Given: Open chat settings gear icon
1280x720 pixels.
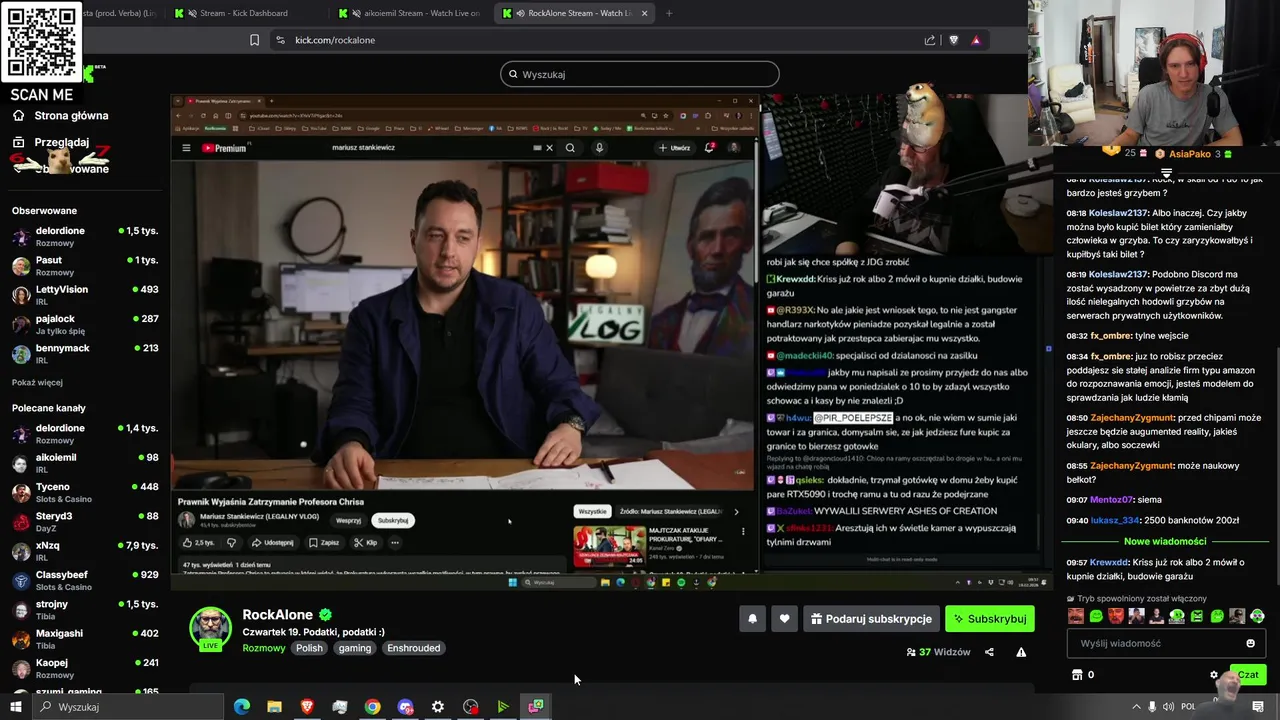Looking at the screenshot, I should 1214,675.
